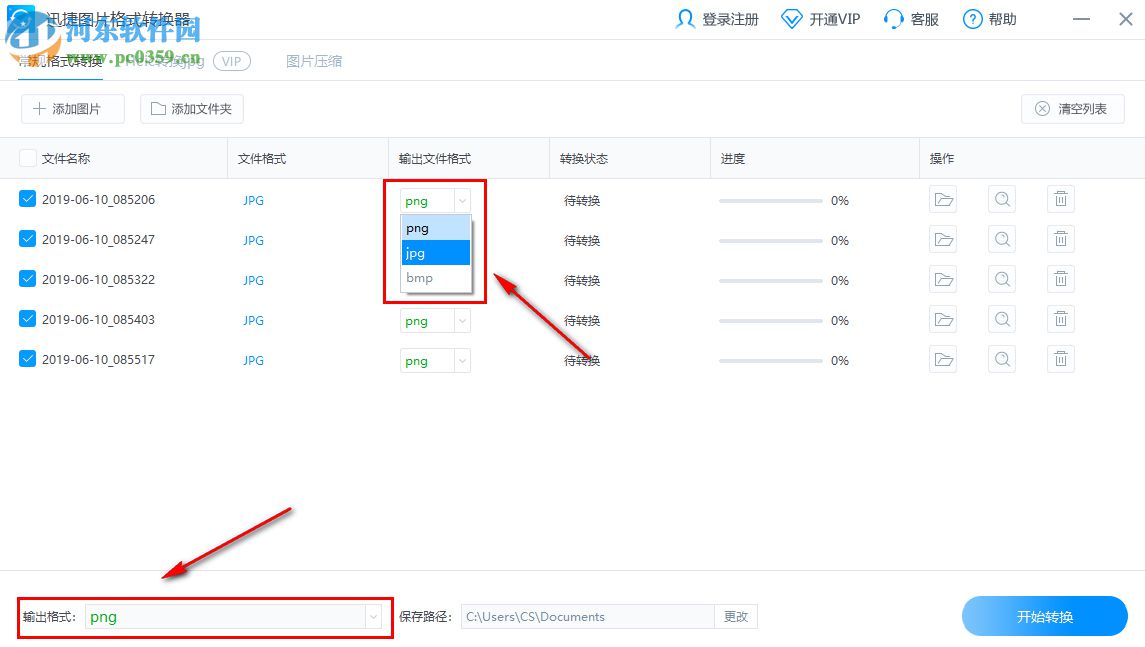Choose jpg in the open format list

coord(436,253)
